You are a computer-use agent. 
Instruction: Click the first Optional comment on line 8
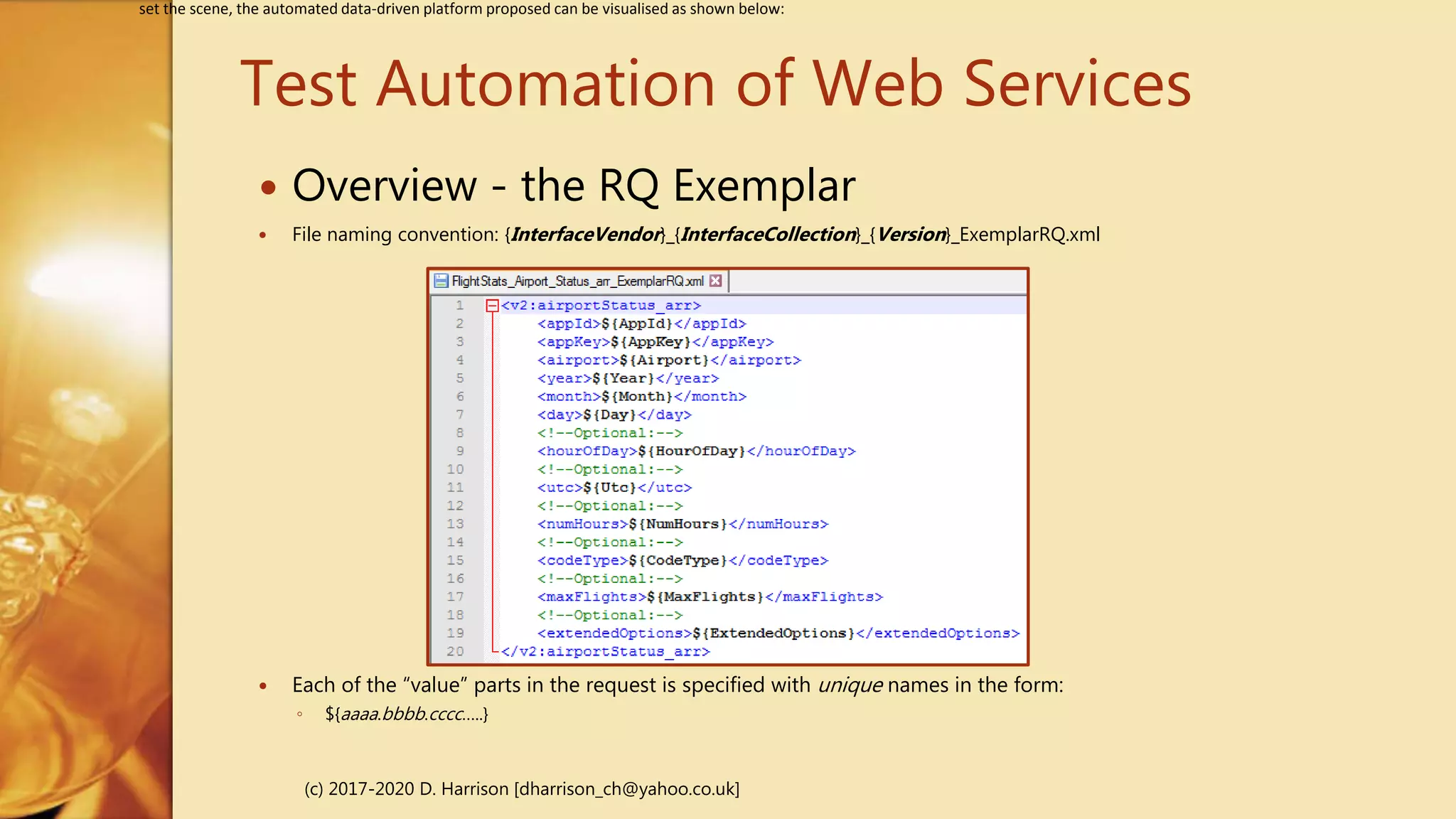click(610, 433)
